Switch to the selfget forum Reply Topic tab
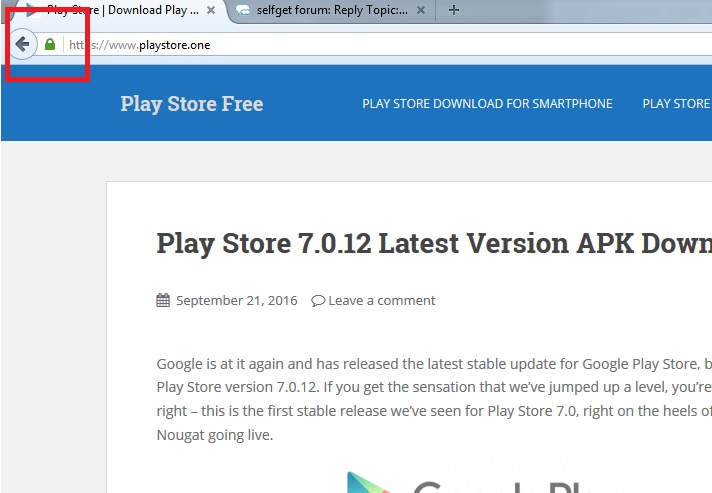Image resolution: width=712 pixels, height=493 pixels. pos(331,10)
